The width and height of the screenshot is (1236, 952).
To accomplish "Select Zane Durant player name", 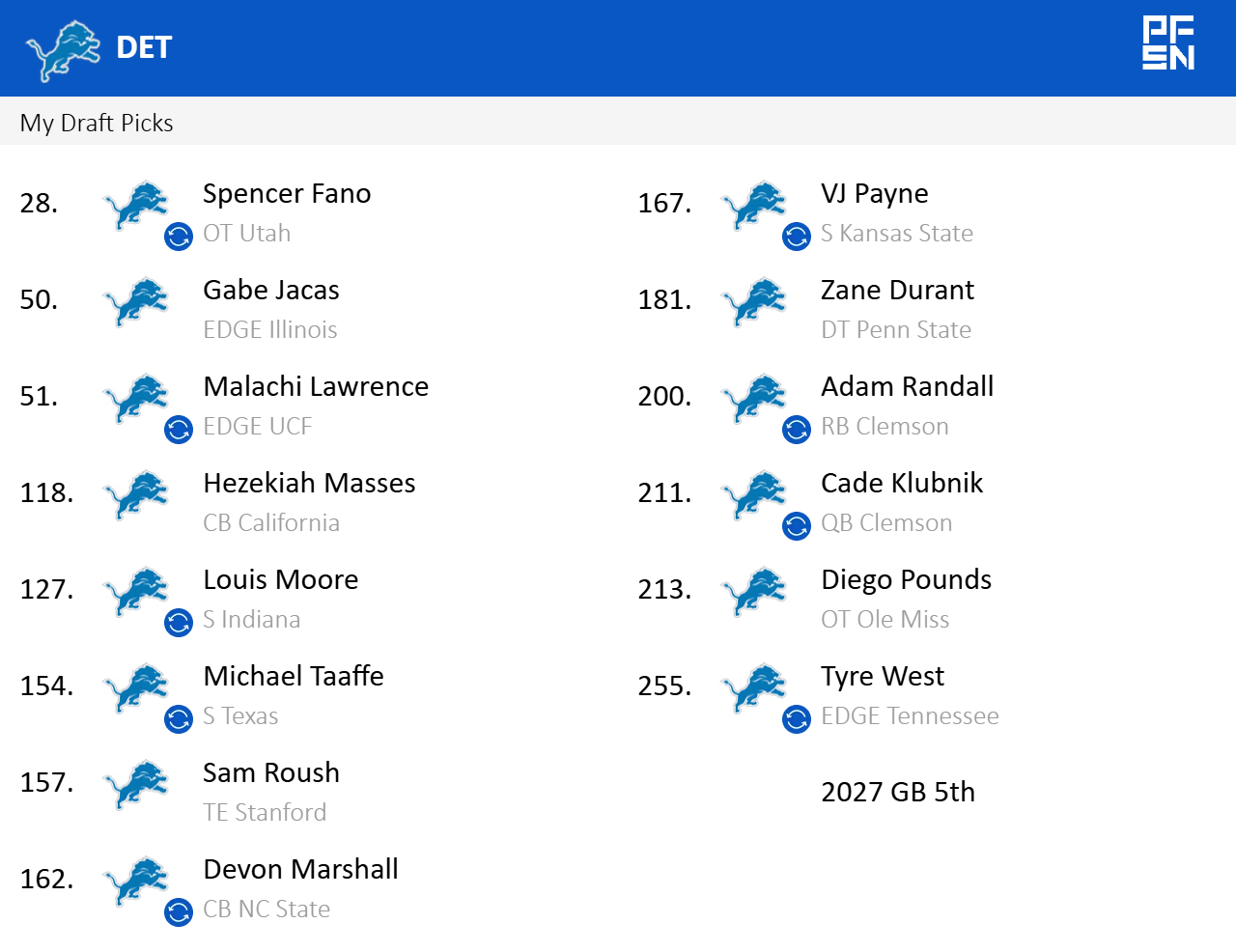I will (897, 290).
